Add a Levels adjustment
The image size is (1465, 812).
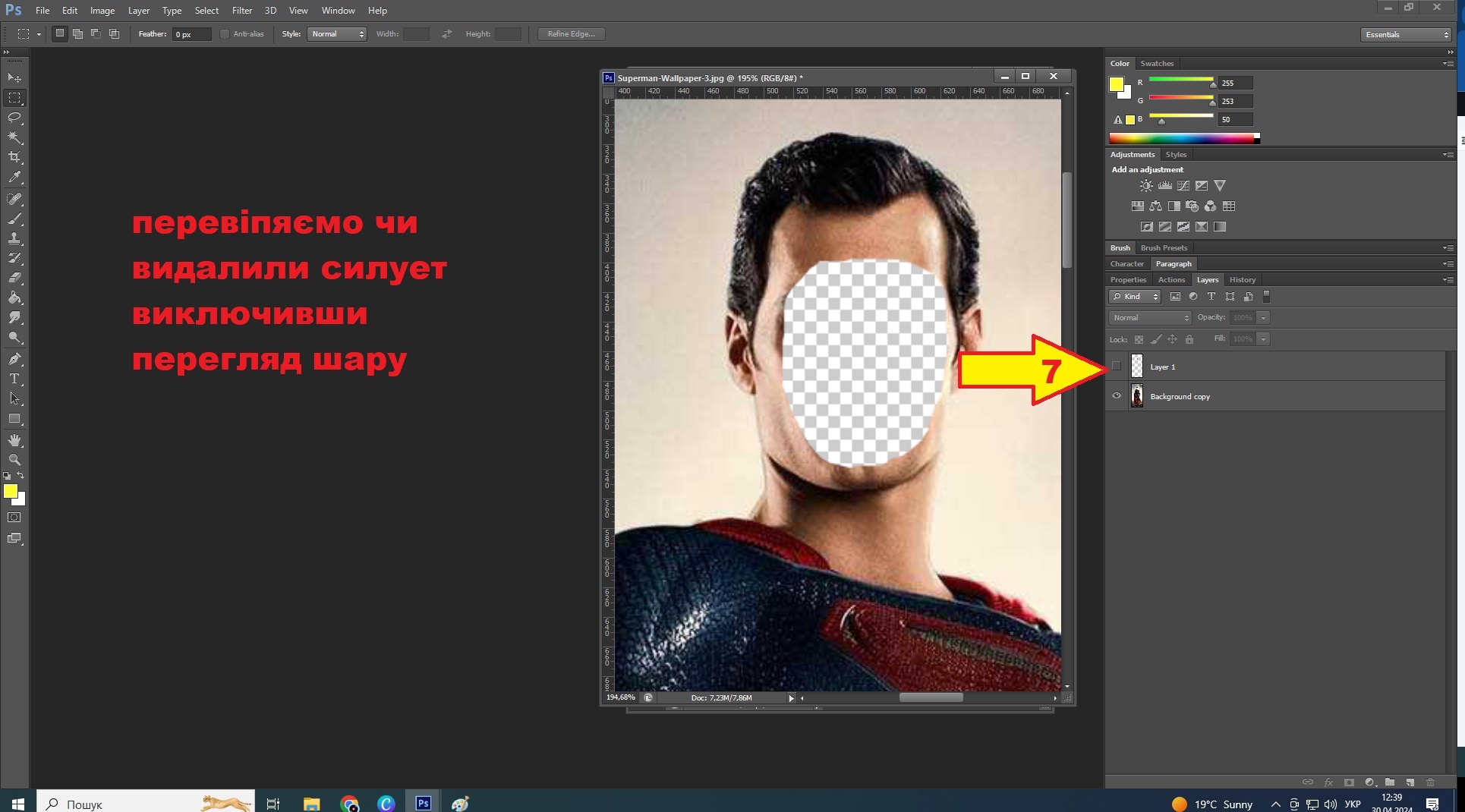pyautogui.click(x=1164, y=185)
